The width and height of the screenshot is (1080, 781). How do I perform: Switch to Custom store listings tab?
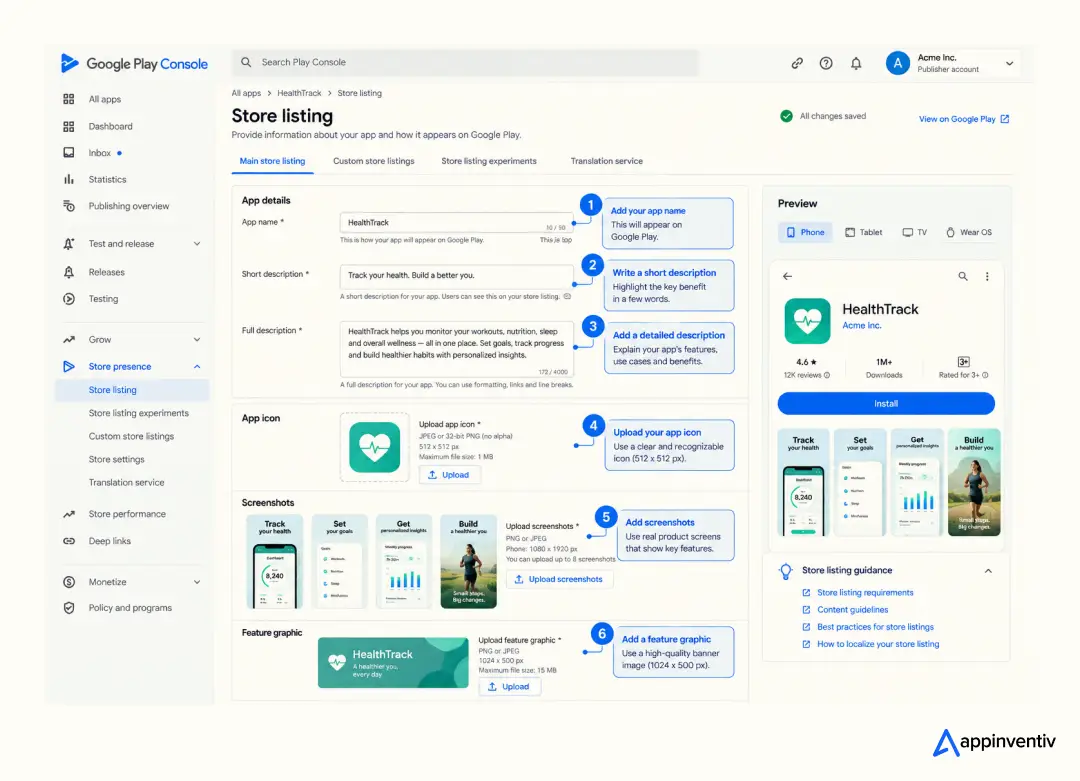[x=374, y=161]
